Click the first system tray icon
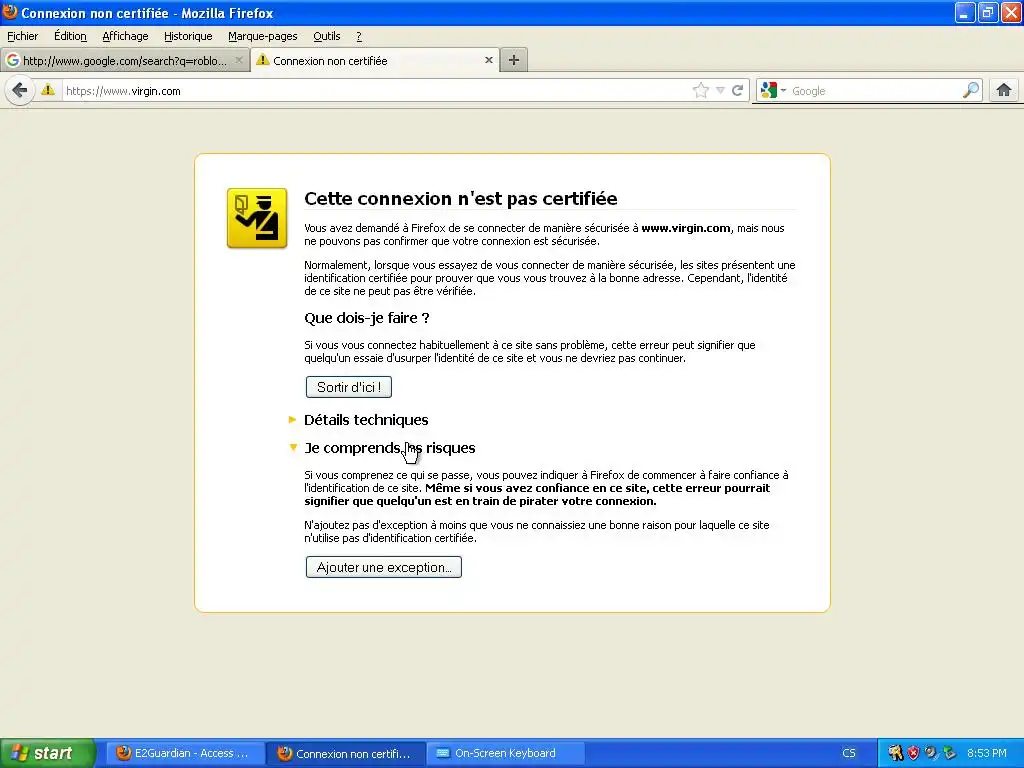The image size is (1024, 768). [x=895, y=753]
